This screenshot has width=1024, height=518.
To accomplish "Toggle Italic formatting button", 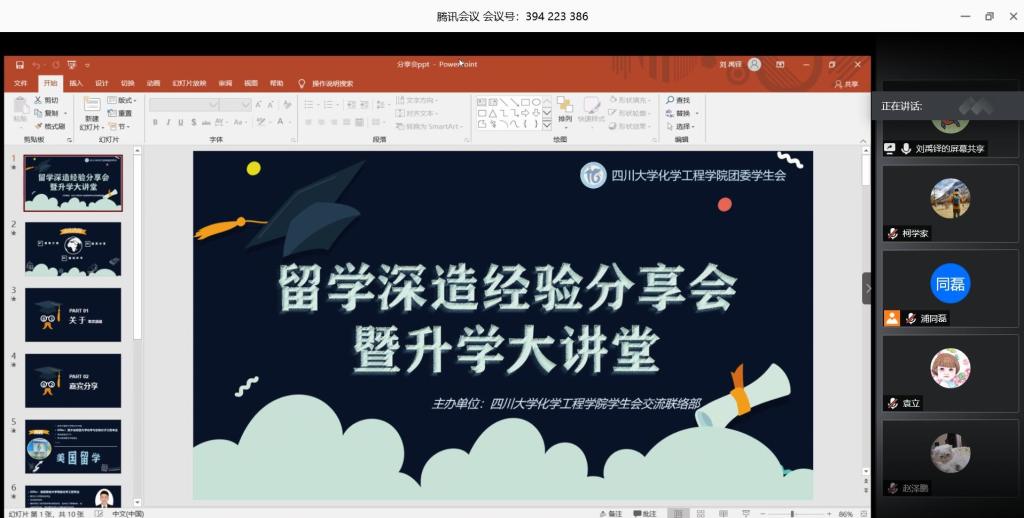I will [167, 122].
